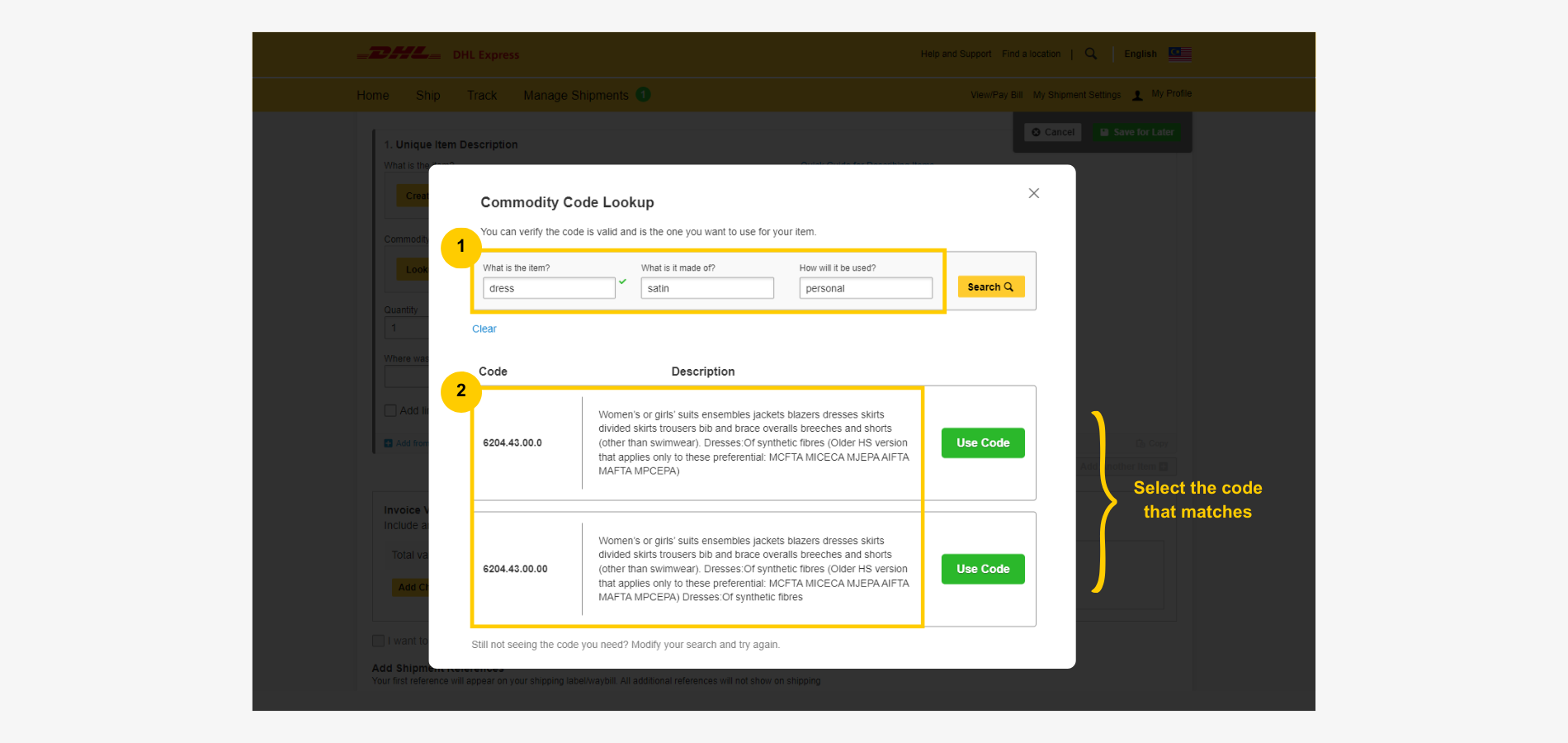The height and width of the screenshot is (743, 1568).
Task: Close the Commodity Code Lookup dialog
Action: click(x=1033, y=193)
